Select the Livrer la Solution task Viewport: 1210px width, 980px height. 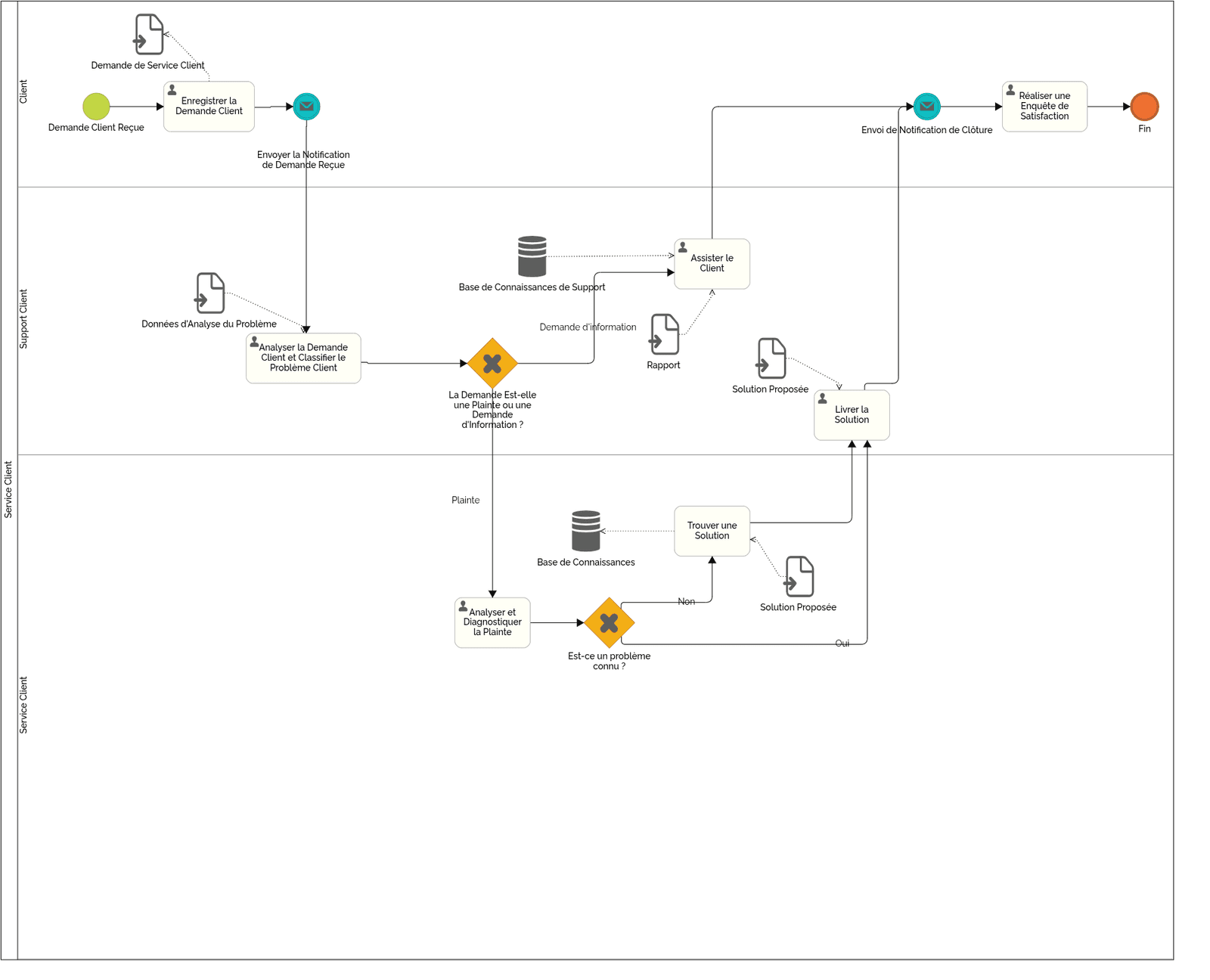pyautogui.click(x=852, y=414)
